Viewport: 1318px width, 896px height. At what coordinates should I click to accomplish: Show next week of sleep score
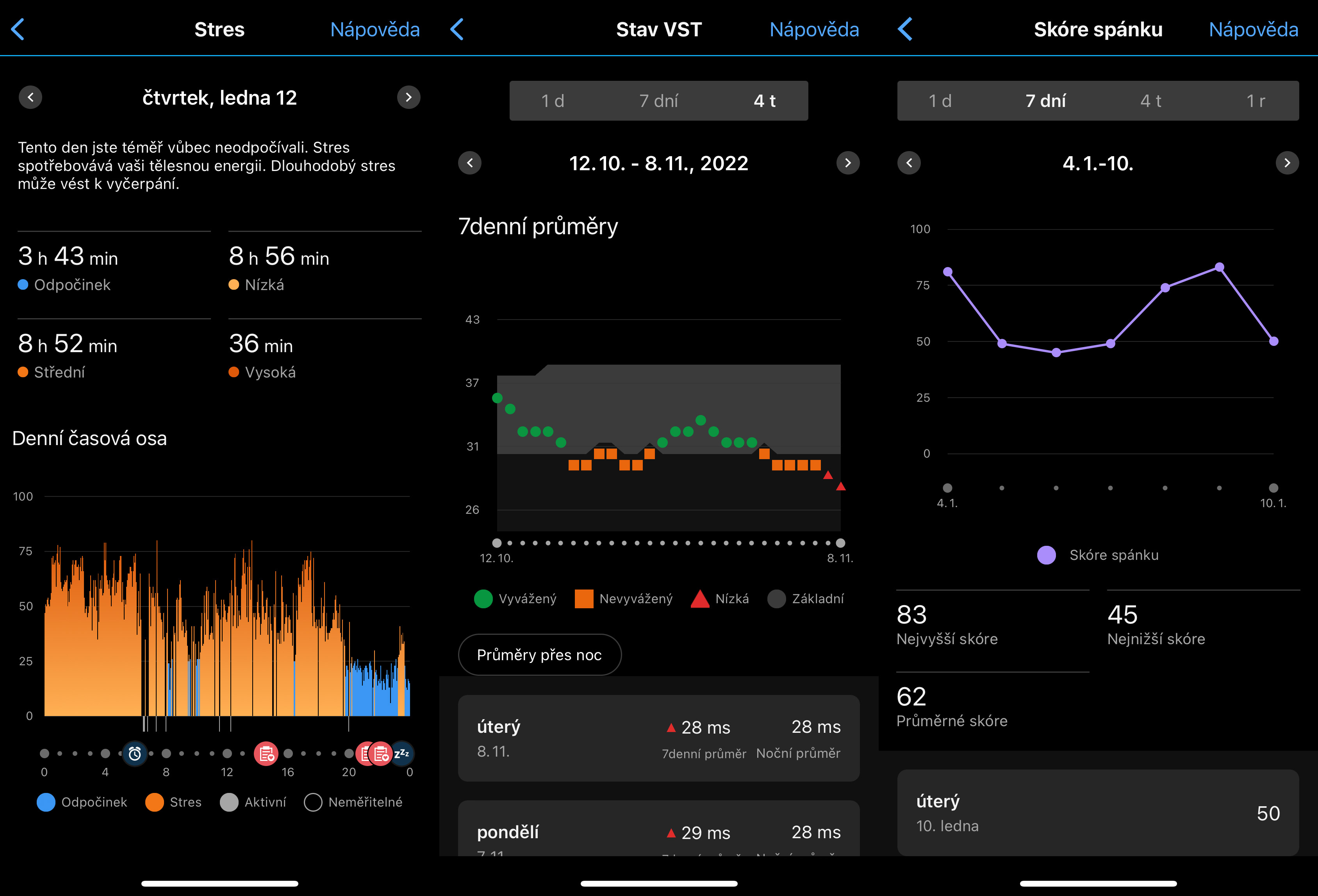(1287, 163)
